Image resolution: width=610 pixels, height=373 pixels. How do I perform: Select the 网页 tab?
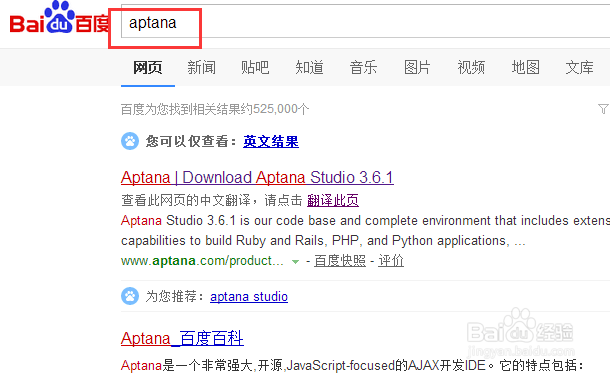[x=147, y=68]
